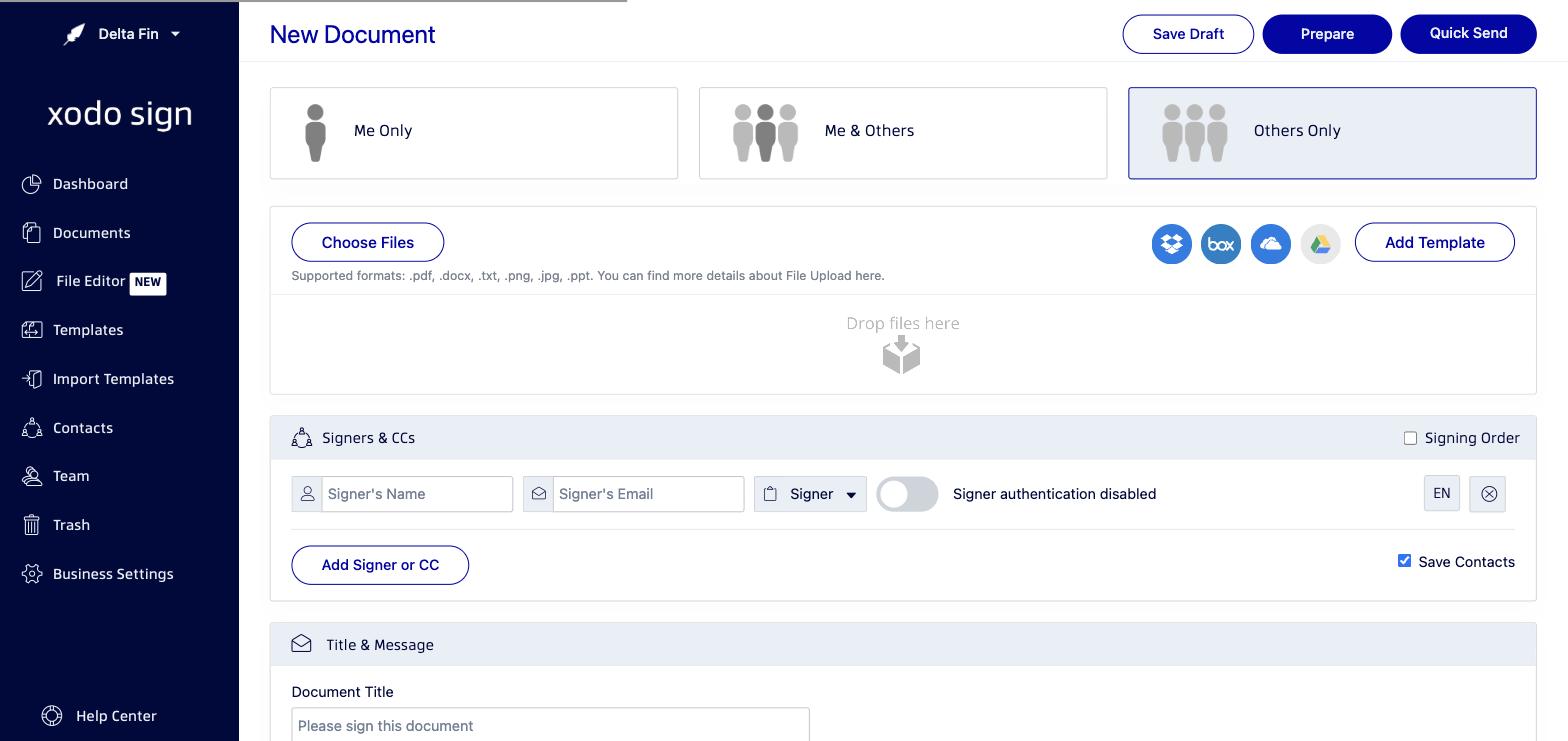Click the Title & Message envelope icon
1568x741 pixels.
[302, 644]
